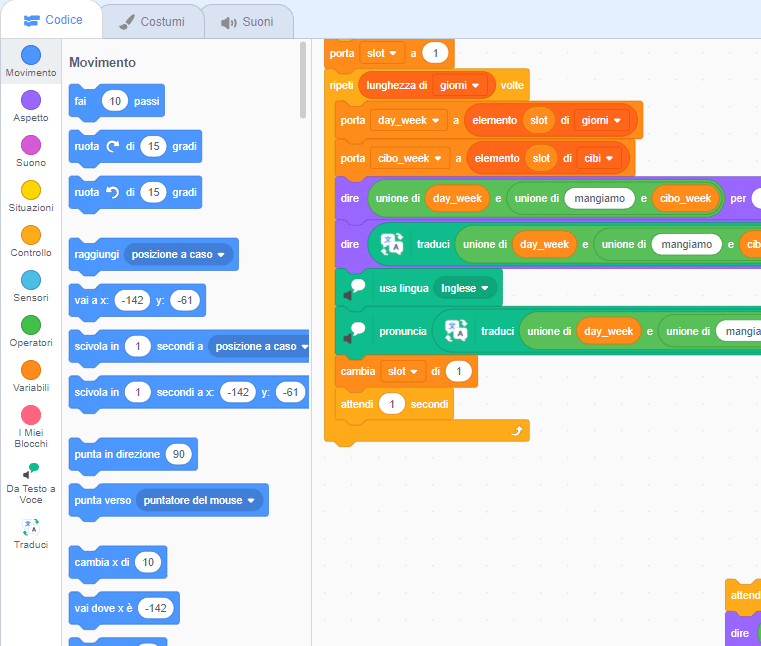Open 'puntatore del mouse' dropdown
The image size is (761, 646).
pyautogui.click(x=200, y=500)
